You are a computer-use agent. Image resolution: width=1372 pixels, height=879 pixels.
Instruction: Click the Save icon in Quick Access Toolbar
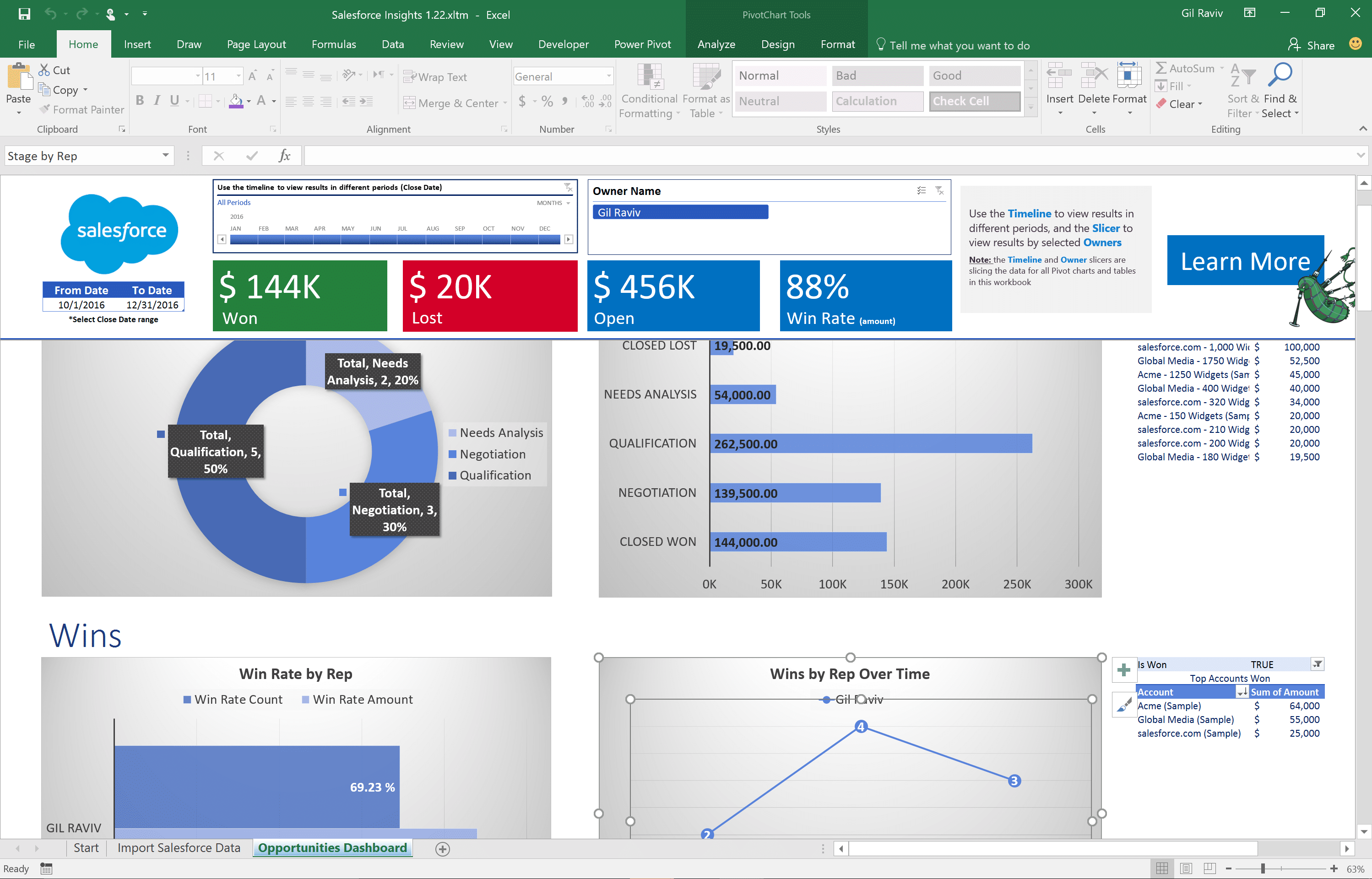(24, 14)
